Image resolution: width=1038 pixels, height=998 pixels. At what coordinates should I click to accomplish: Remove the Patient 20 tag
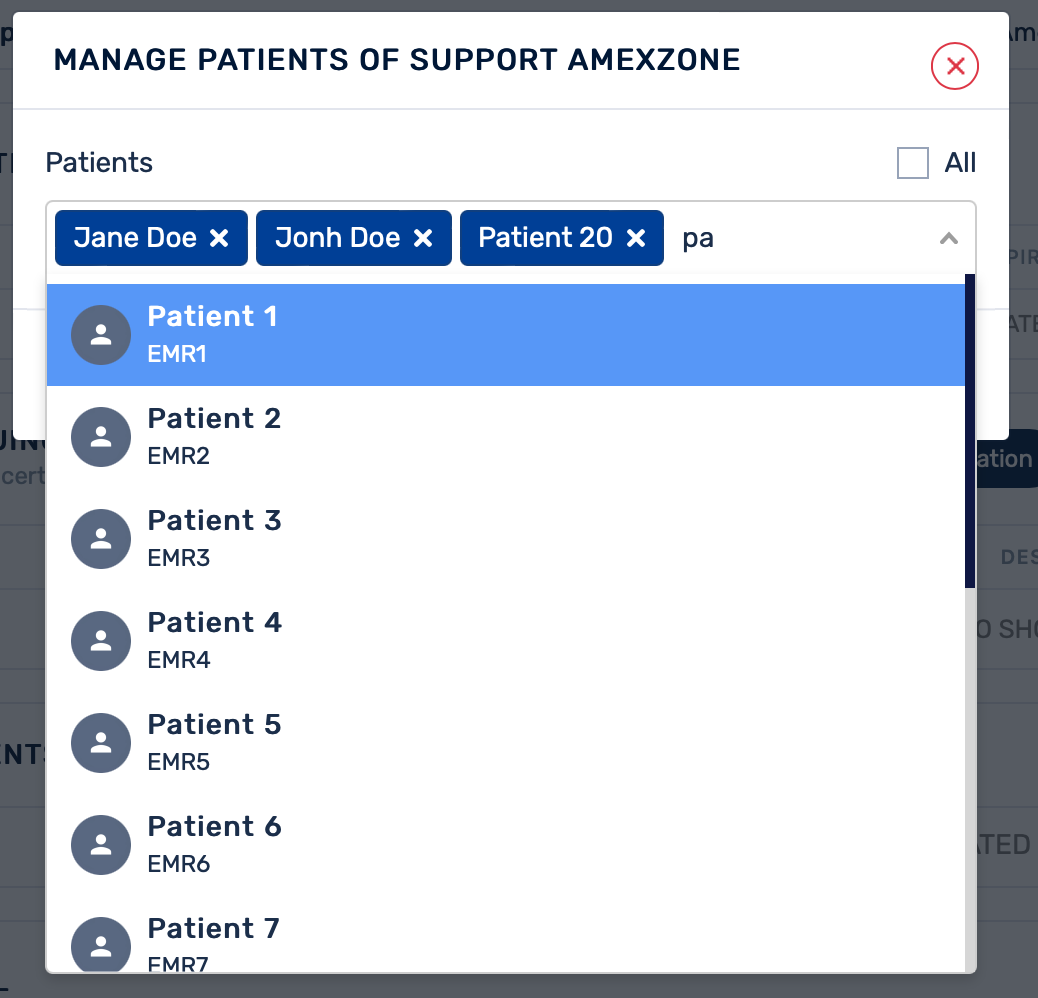pos(635,238)
